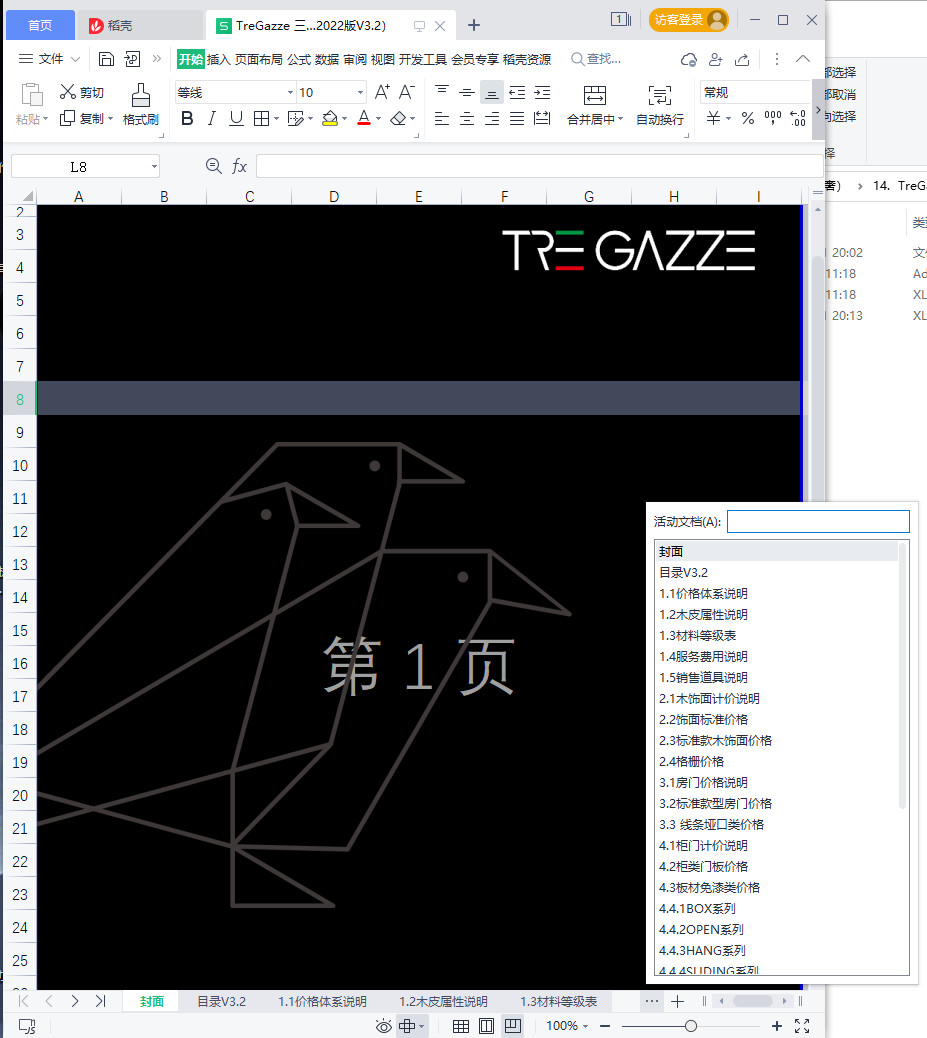
Task: Click the cloud sync icon
Action: 689,60
